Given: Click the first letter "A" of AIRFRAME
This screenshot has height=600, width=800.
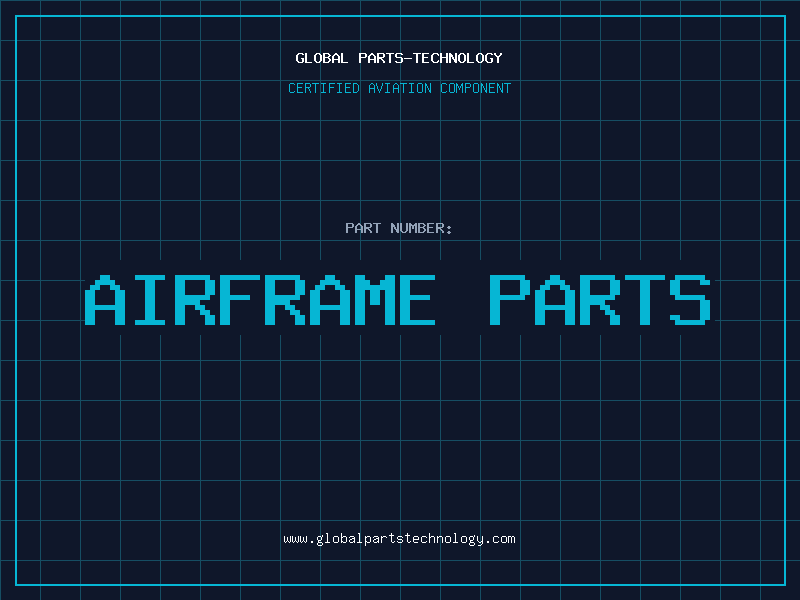Looking at the screenshot, I should point(103,300).
